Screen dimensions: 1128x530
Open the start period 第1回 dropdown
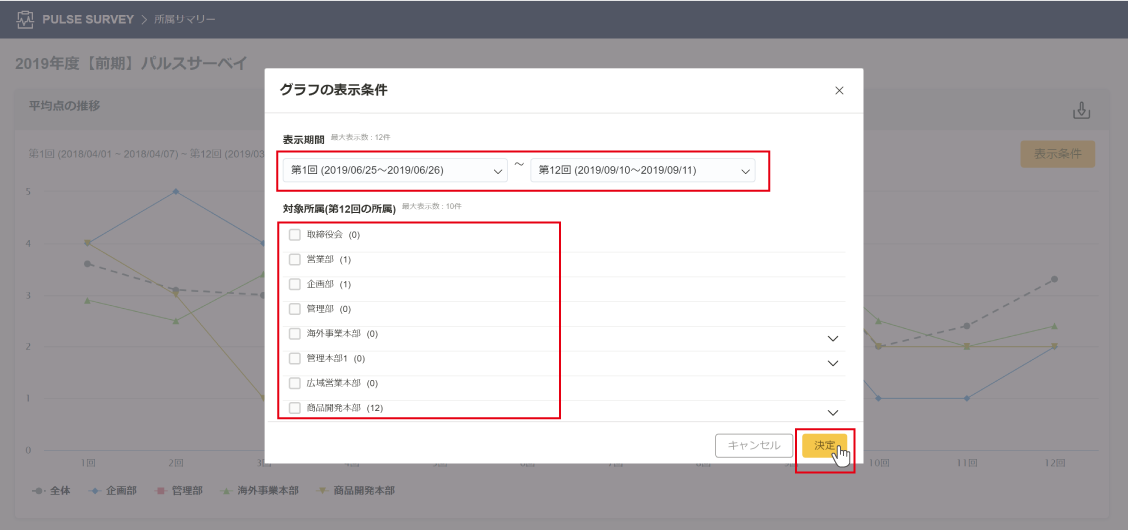(395, 171)
